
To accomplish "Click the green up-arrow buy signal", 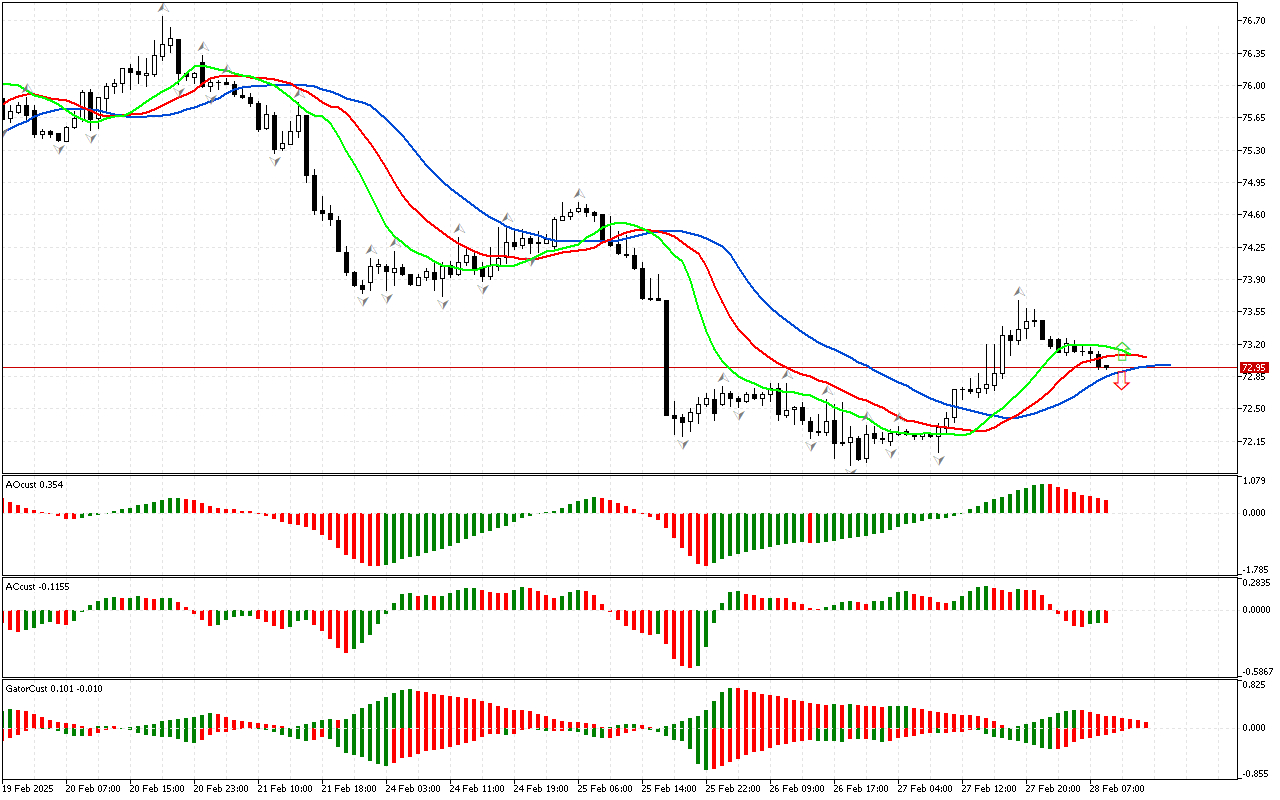I will click(x=1122, y=350).
